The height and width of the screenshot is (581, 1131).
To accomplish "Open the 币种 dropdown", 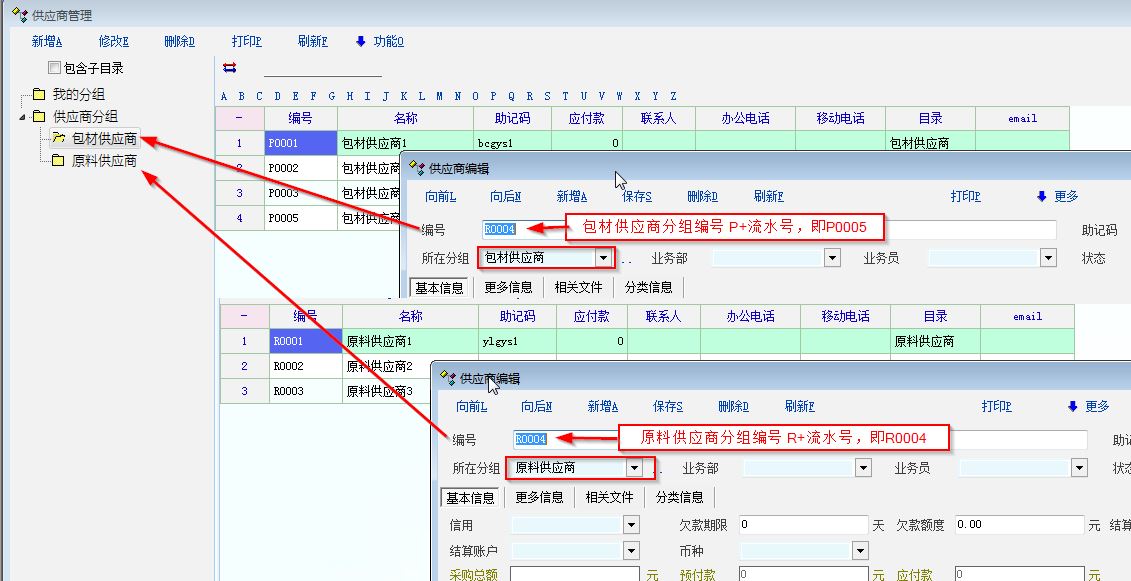I will pyautogui.click(x=860, y=550).
